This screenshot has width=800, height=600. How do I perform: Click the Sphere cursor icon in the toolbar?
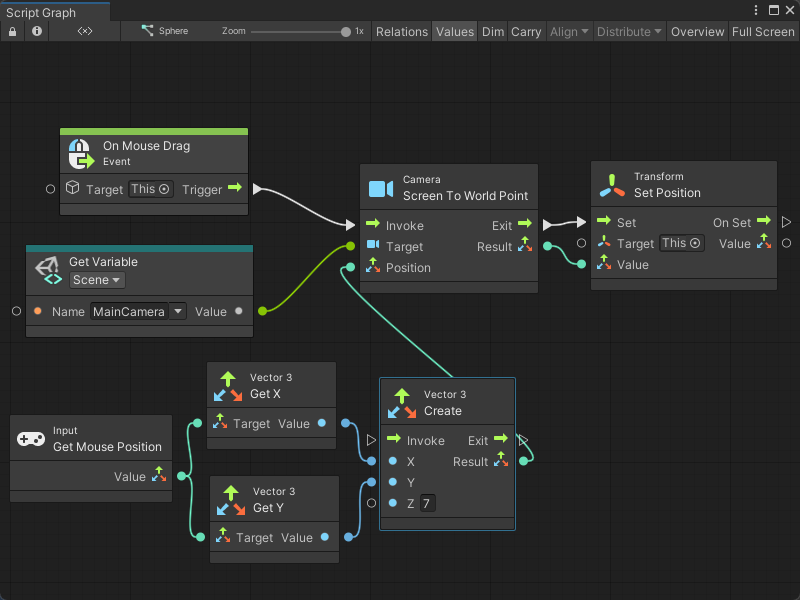148,31
